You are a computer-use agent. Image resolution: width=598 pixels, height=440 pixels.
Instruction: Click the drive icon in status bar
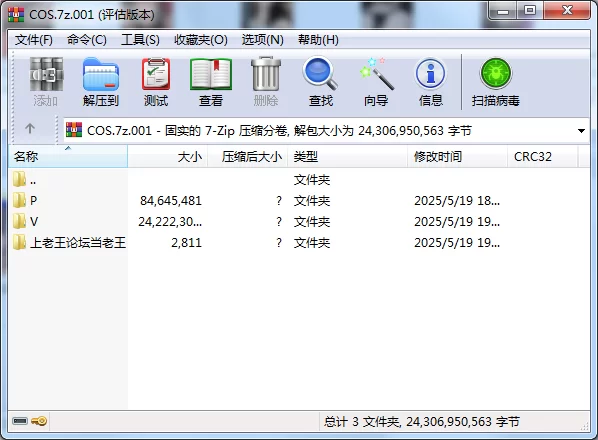20,421
